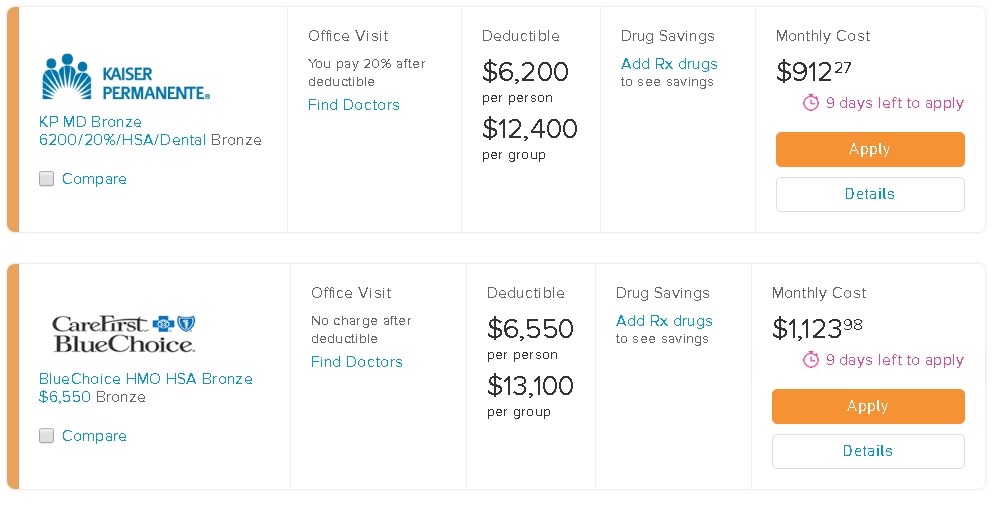The image size is (995, 508).
Task: Add Rx drugs for Kaiser plan
Action: tap(668, 64)
